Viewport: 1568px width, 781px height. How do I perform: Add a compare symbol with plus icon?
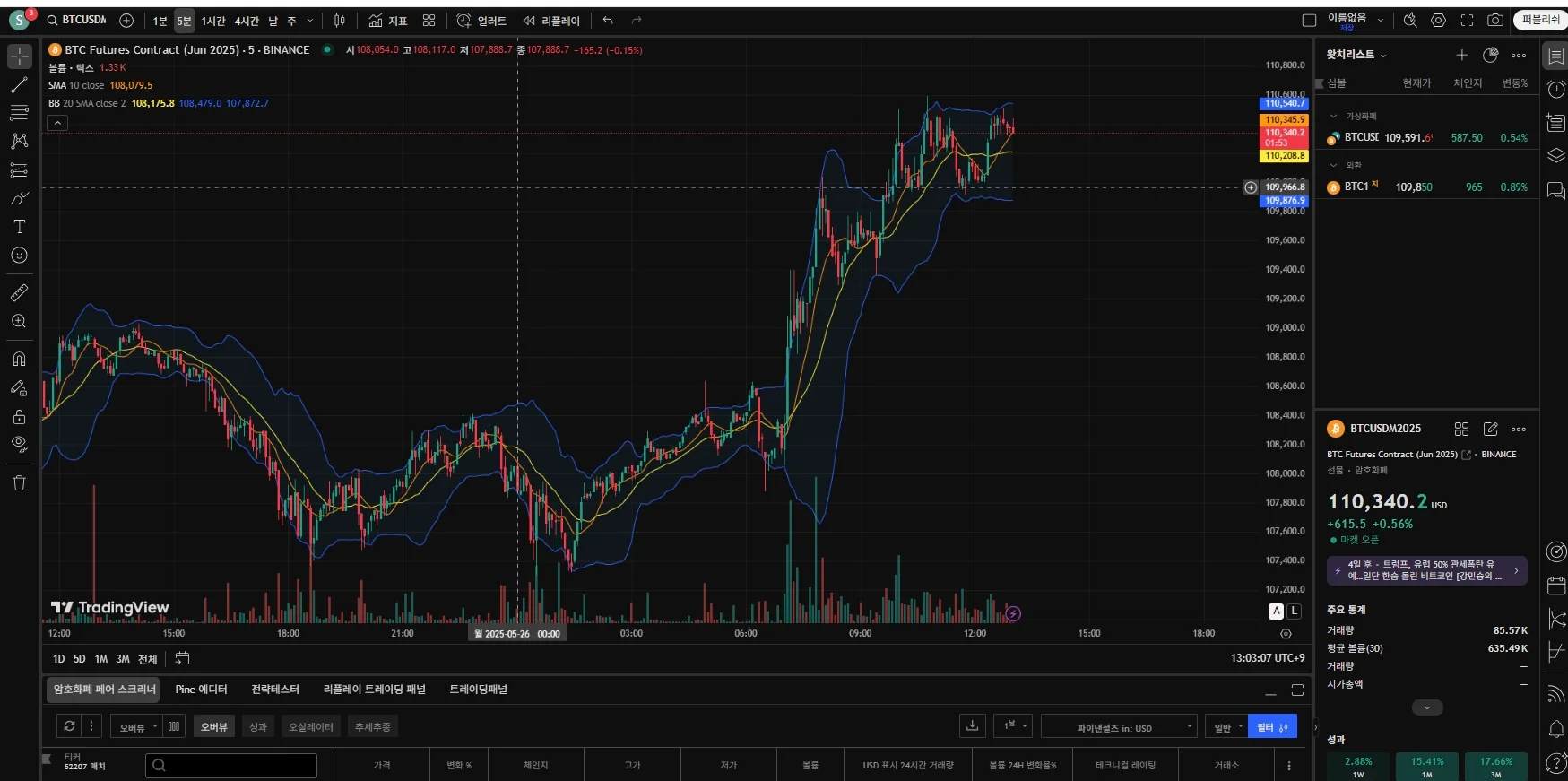point(126,21)
